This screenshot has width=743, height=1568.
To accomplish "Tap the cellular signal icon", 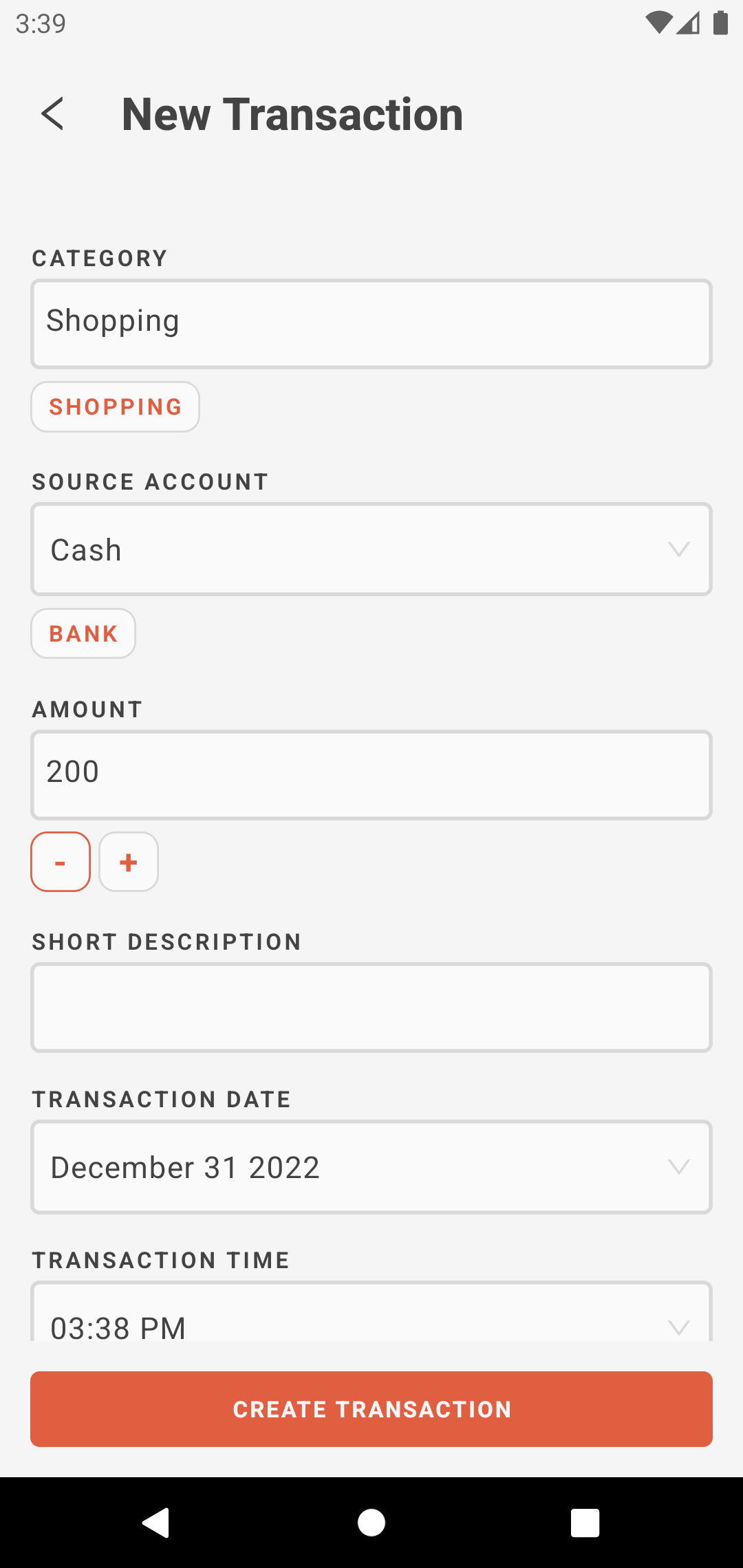I will [689, 23].
